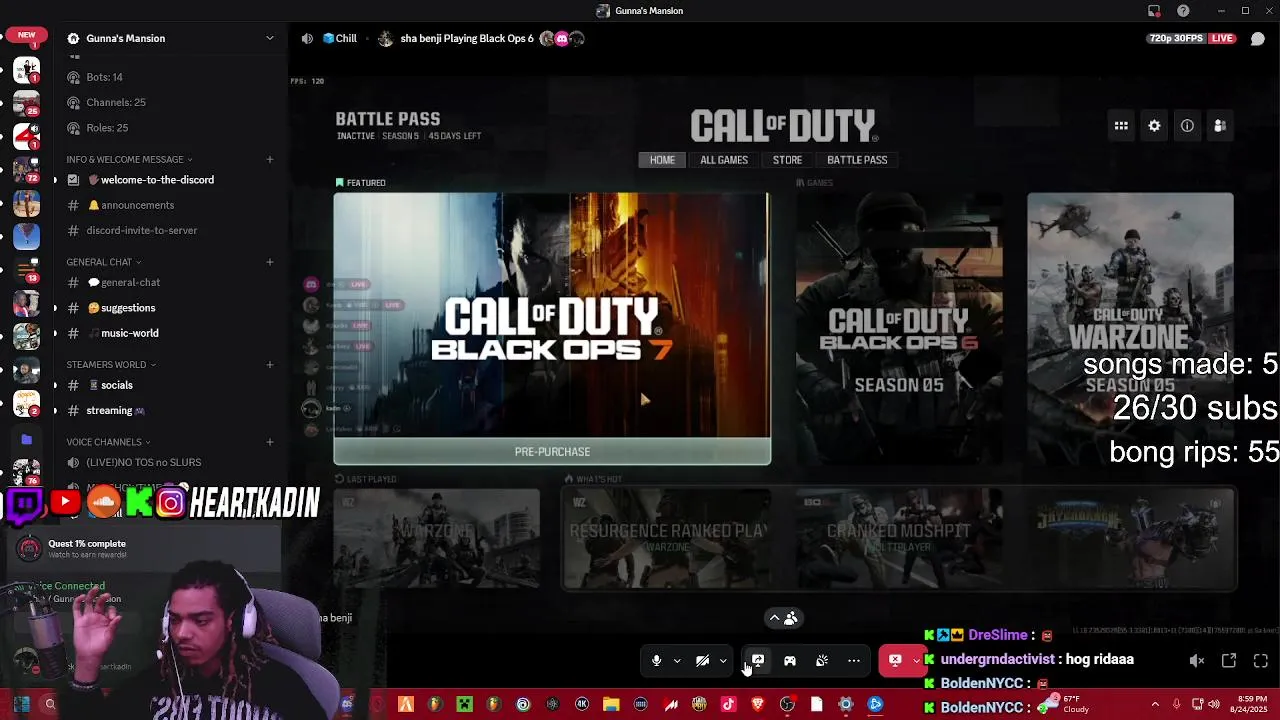Create channel in GENERAL CHAT category
The height and width of the screenshot is (720, 1280).
tap(270, 262)
